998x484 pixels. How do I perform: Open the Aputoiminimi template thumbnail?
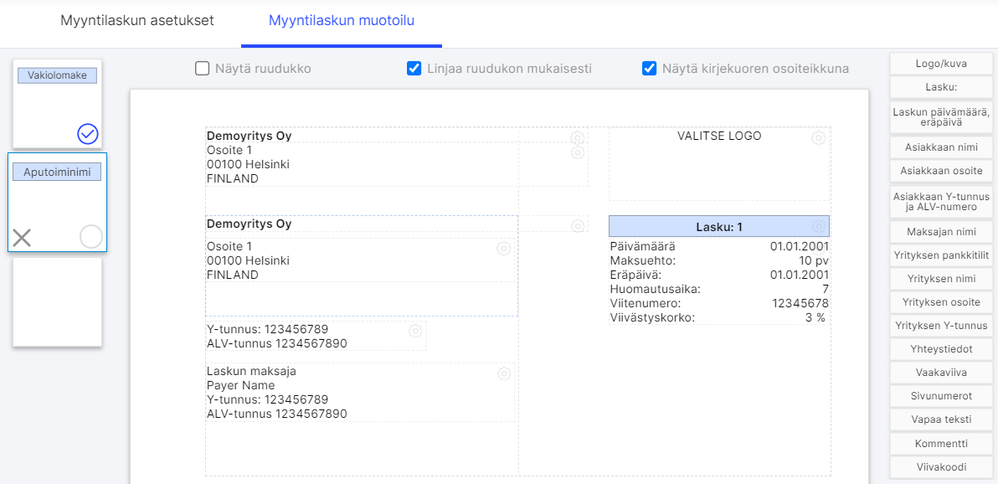[57, 203]
